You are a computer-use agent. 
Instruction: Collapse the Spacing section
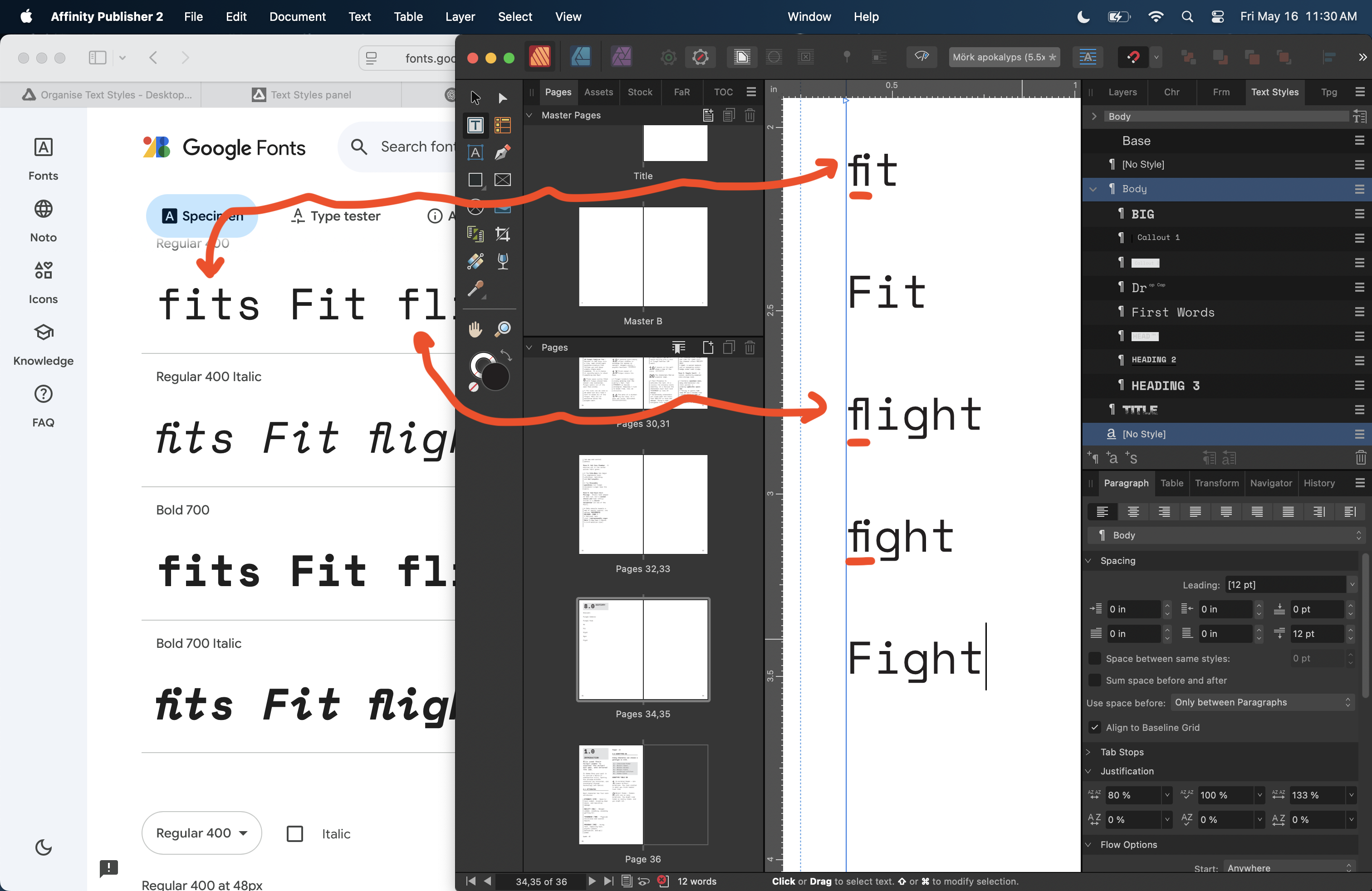coord(1088,561)
